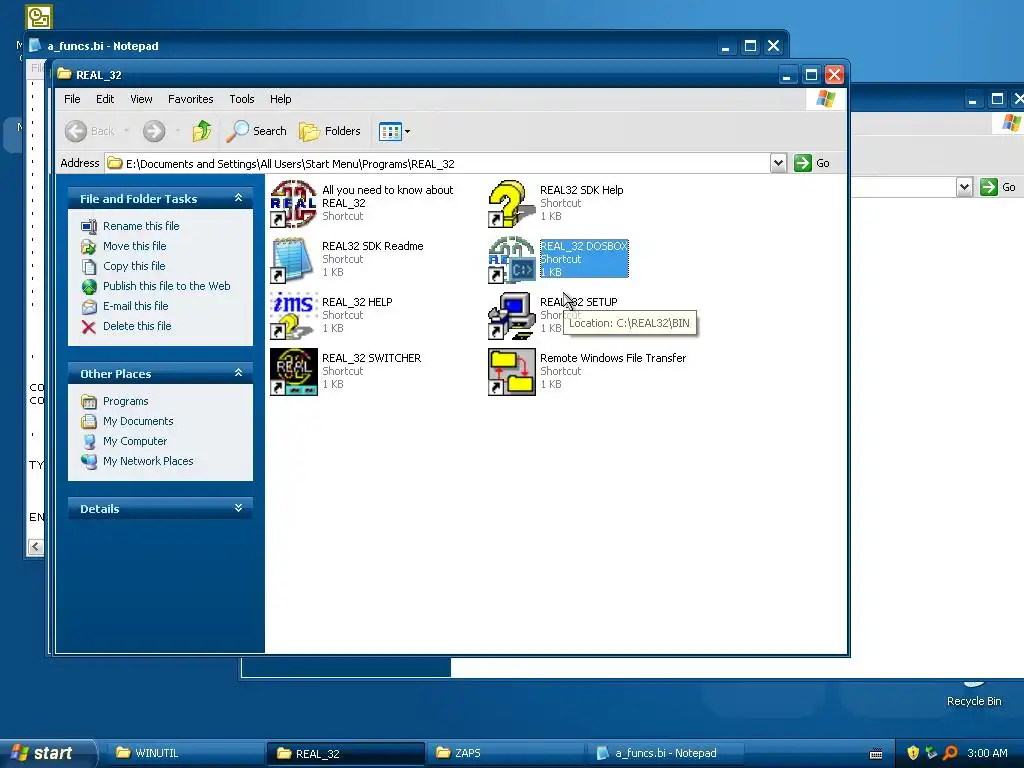This screenshot has width=1024, height=768.
Task: Click E-mail this file
Action: (135, 306)
